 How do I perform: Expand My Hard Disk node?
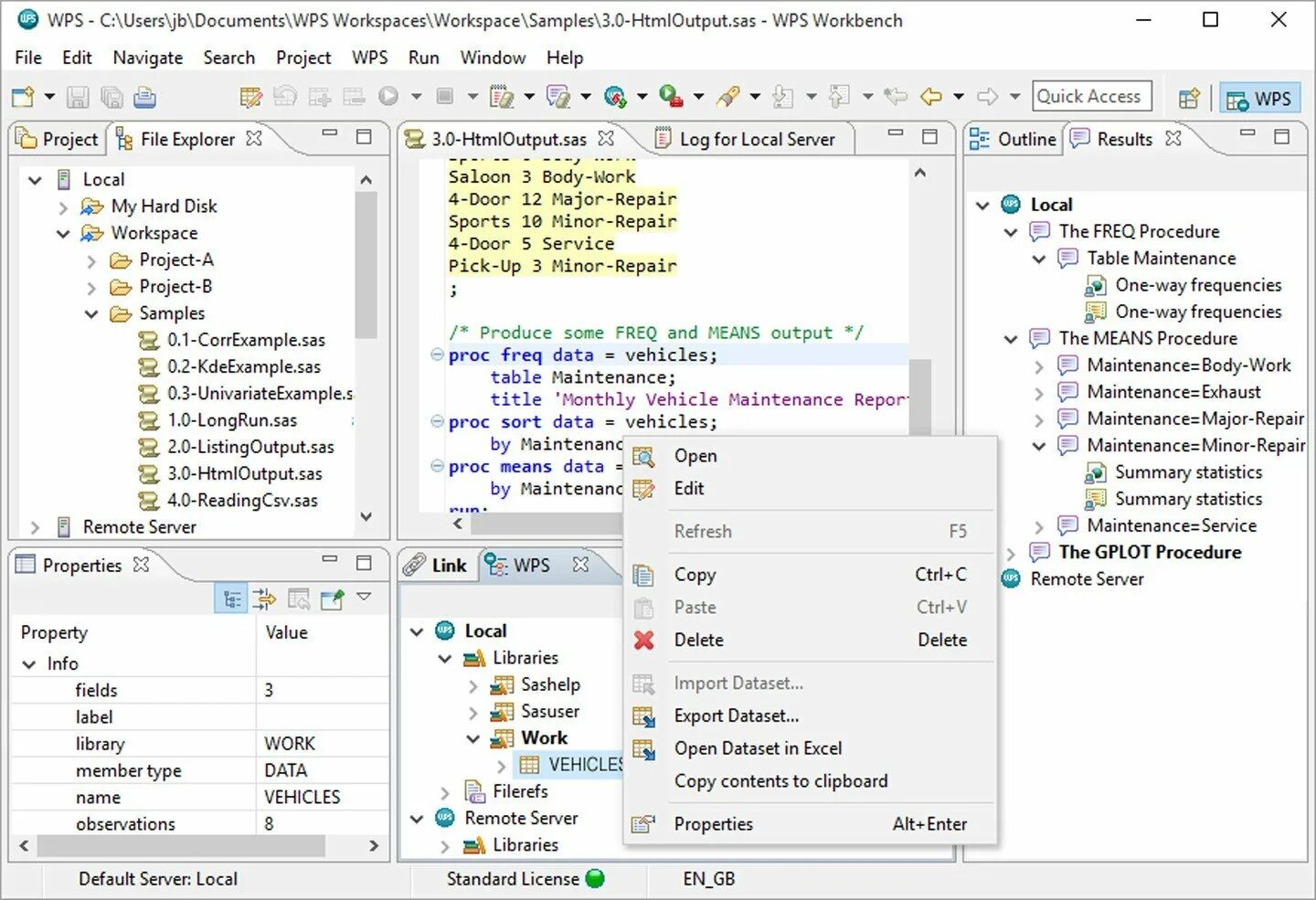point(63,207)
